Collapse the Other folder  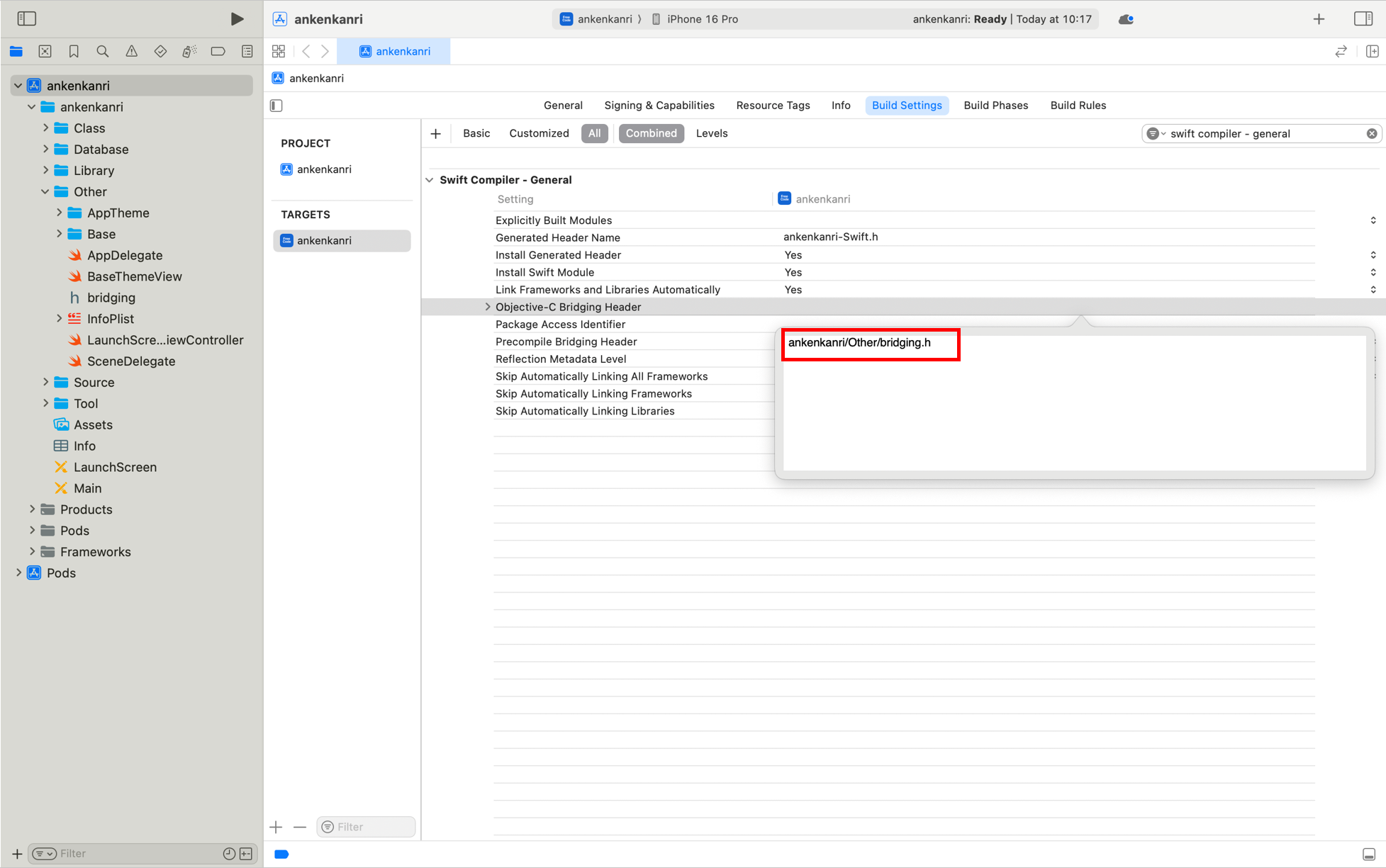click(45, 192)
